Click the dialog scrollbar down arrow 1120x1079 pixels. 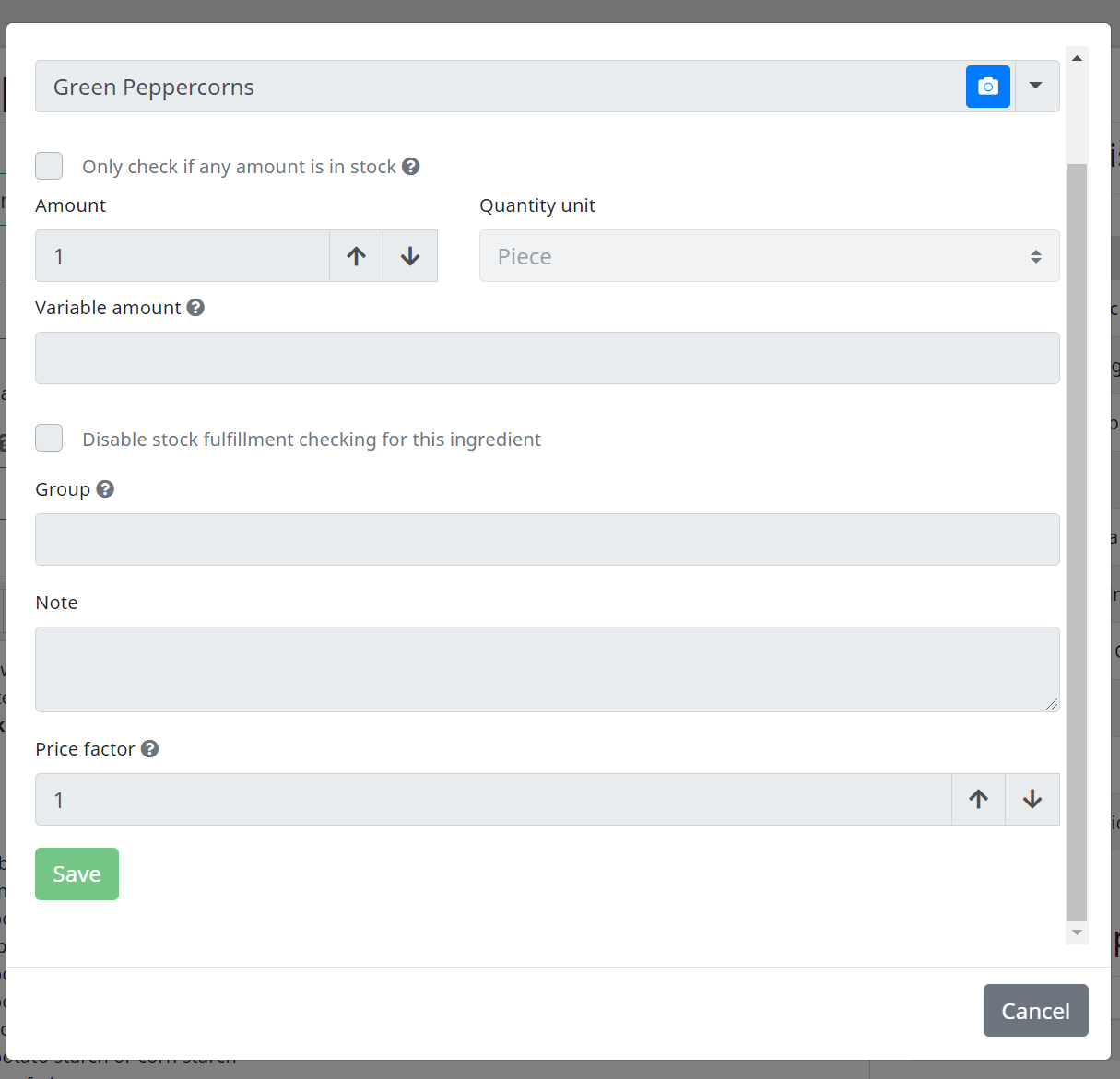(x=1077, y=932)
